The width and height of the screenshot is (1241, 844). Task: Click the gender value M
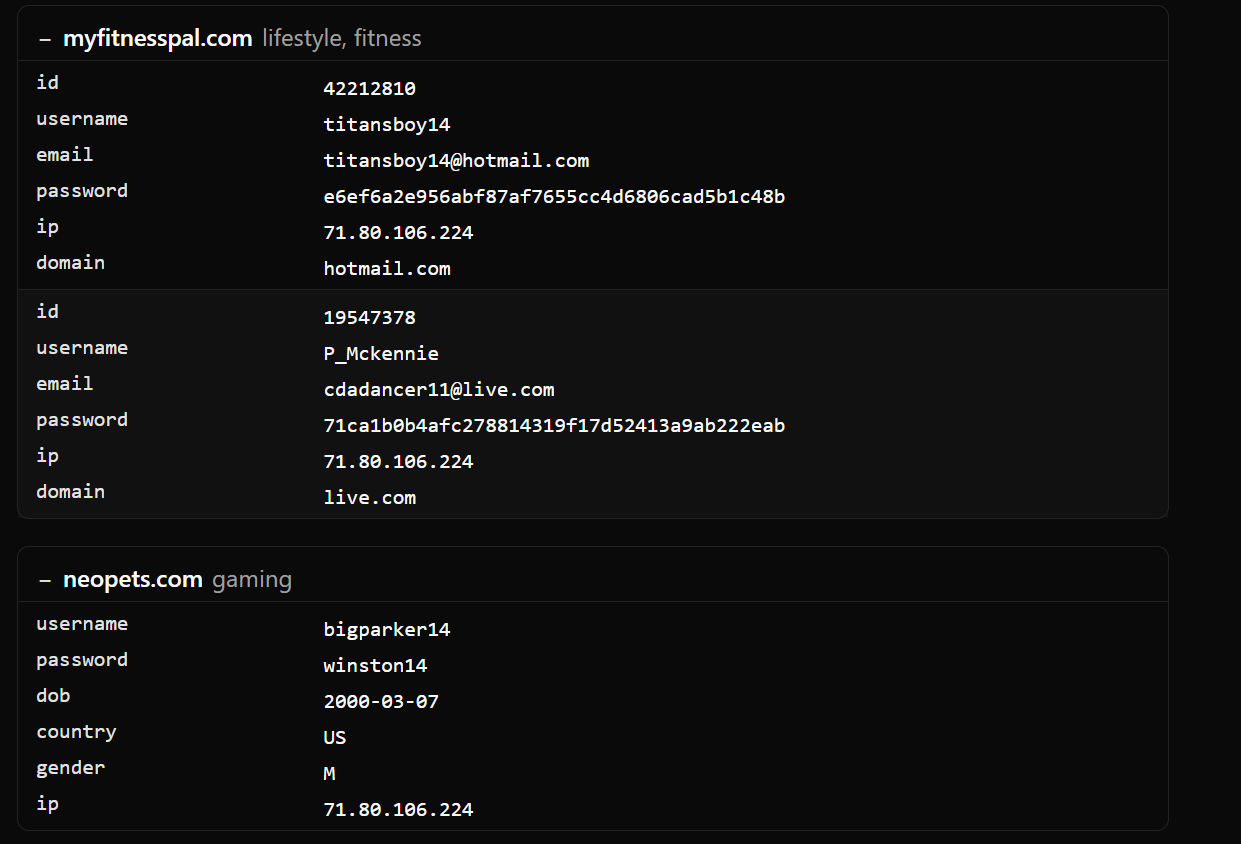pos(329,774)
